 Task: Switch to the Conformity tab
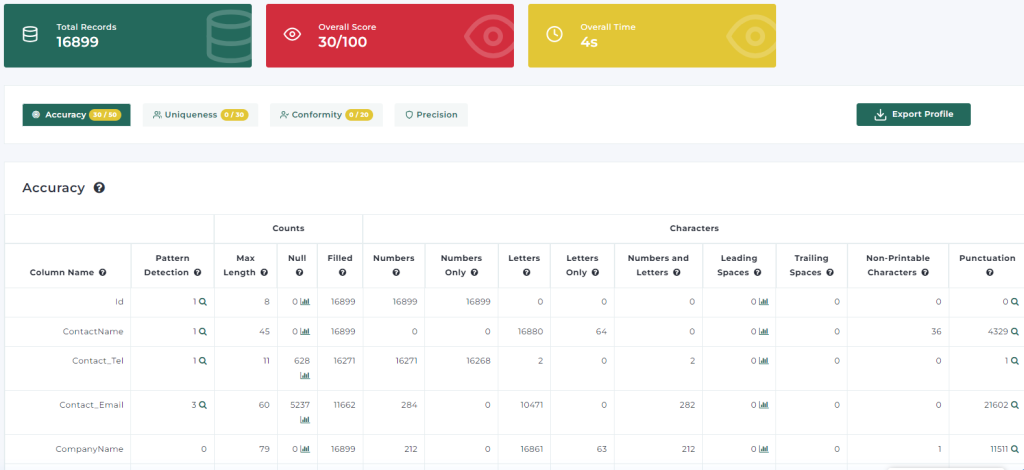point(327,115)
